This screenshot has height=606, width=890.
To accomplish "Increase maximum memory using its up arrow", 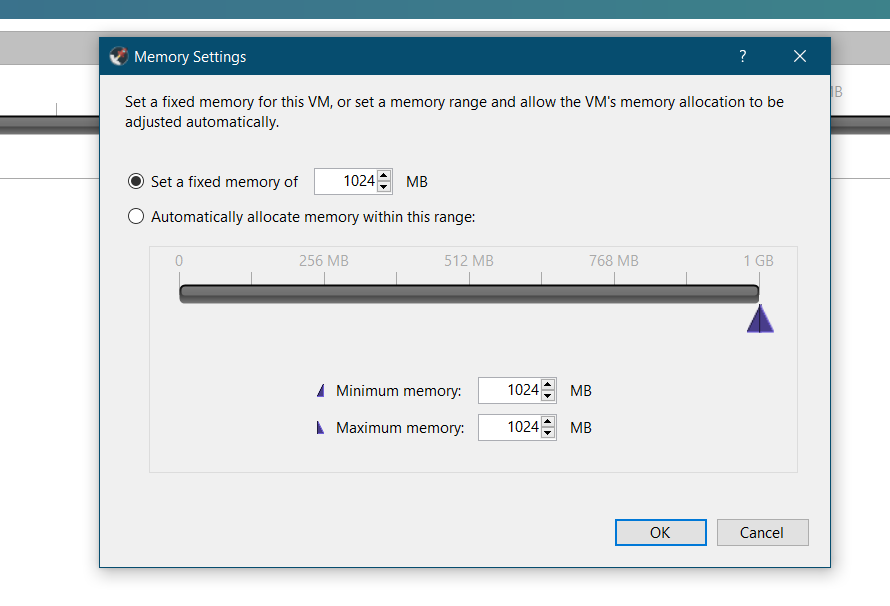I will pos(548,422).
